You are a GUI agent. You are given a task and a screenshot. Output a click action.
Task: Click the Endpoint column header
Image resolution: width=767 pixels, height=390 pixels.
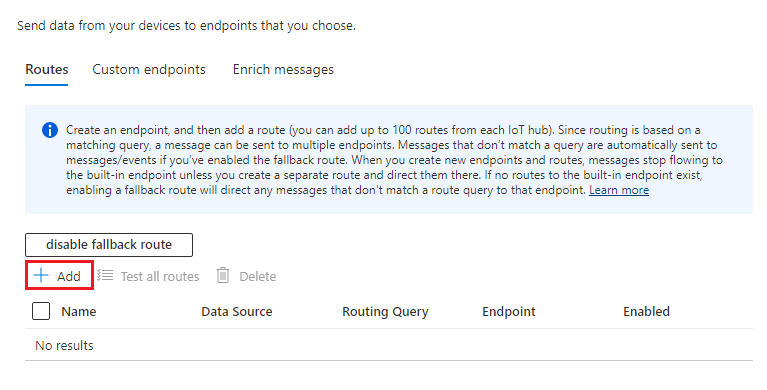point(509,312)
